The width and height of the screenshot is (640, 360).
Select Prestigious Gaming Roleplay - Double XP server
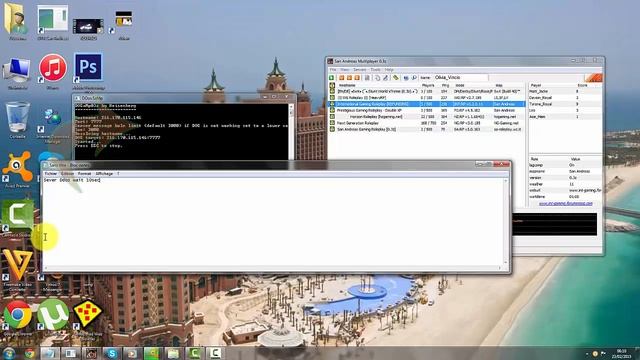coord(427,110)
